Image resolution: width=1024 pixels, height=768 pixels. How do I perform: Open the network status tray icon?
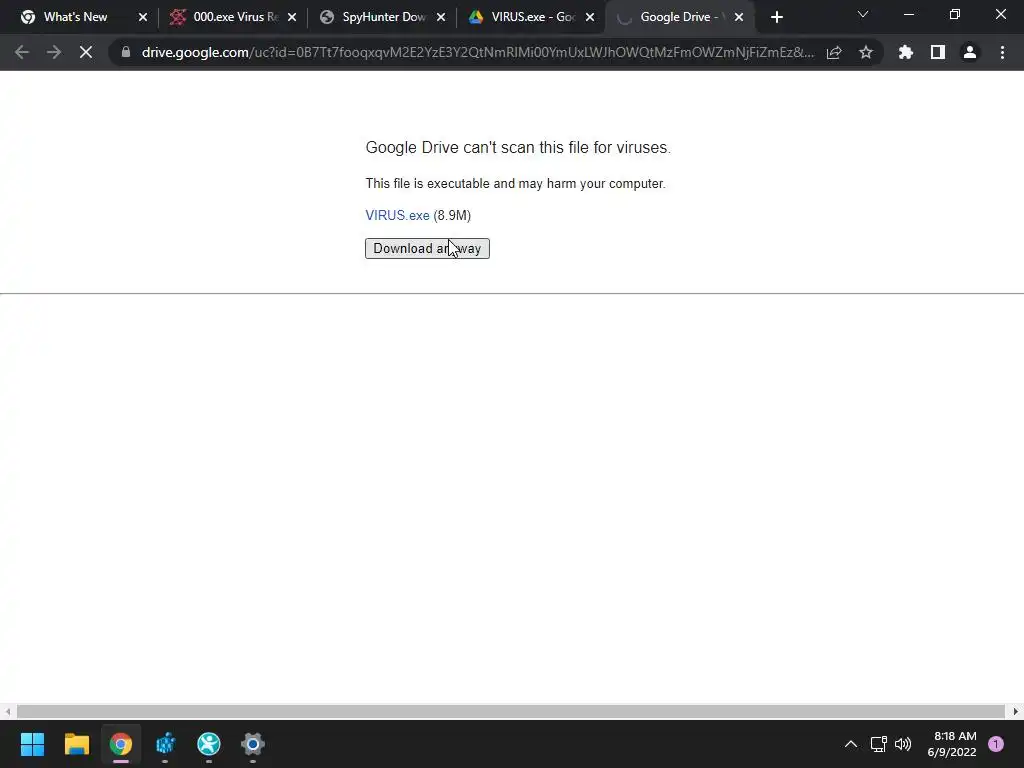click(x=879, y=744)
